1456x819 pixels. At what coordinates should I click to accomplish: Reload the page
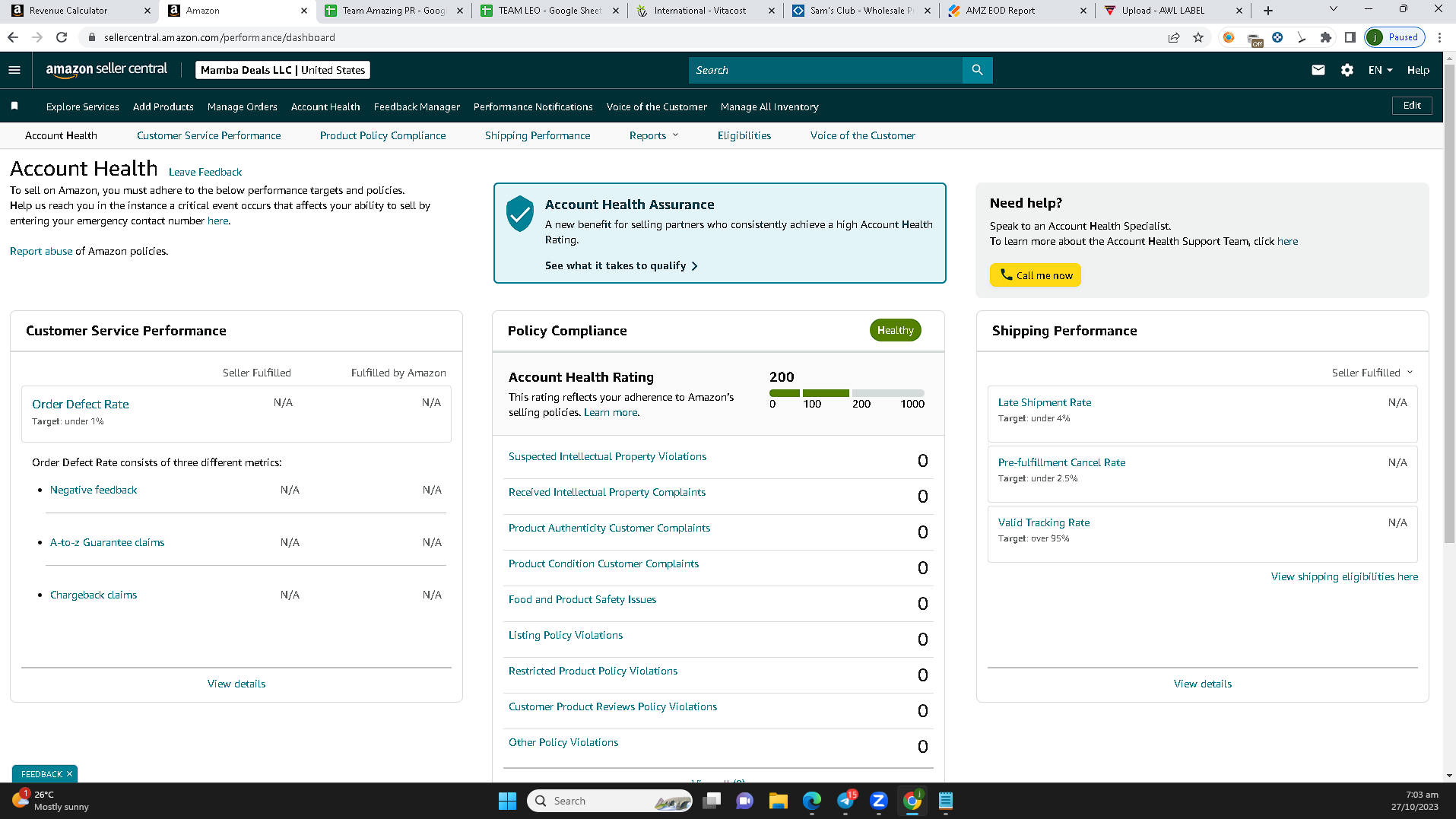click(62, 37)
